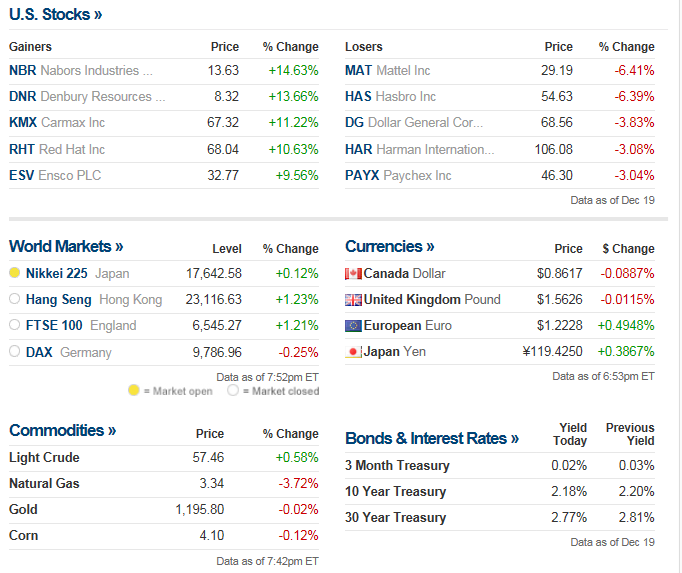This screenshot has height=573, width=682.
Task: Open HAS Hasbro Inc stock quote
Action: coord(391,97)
